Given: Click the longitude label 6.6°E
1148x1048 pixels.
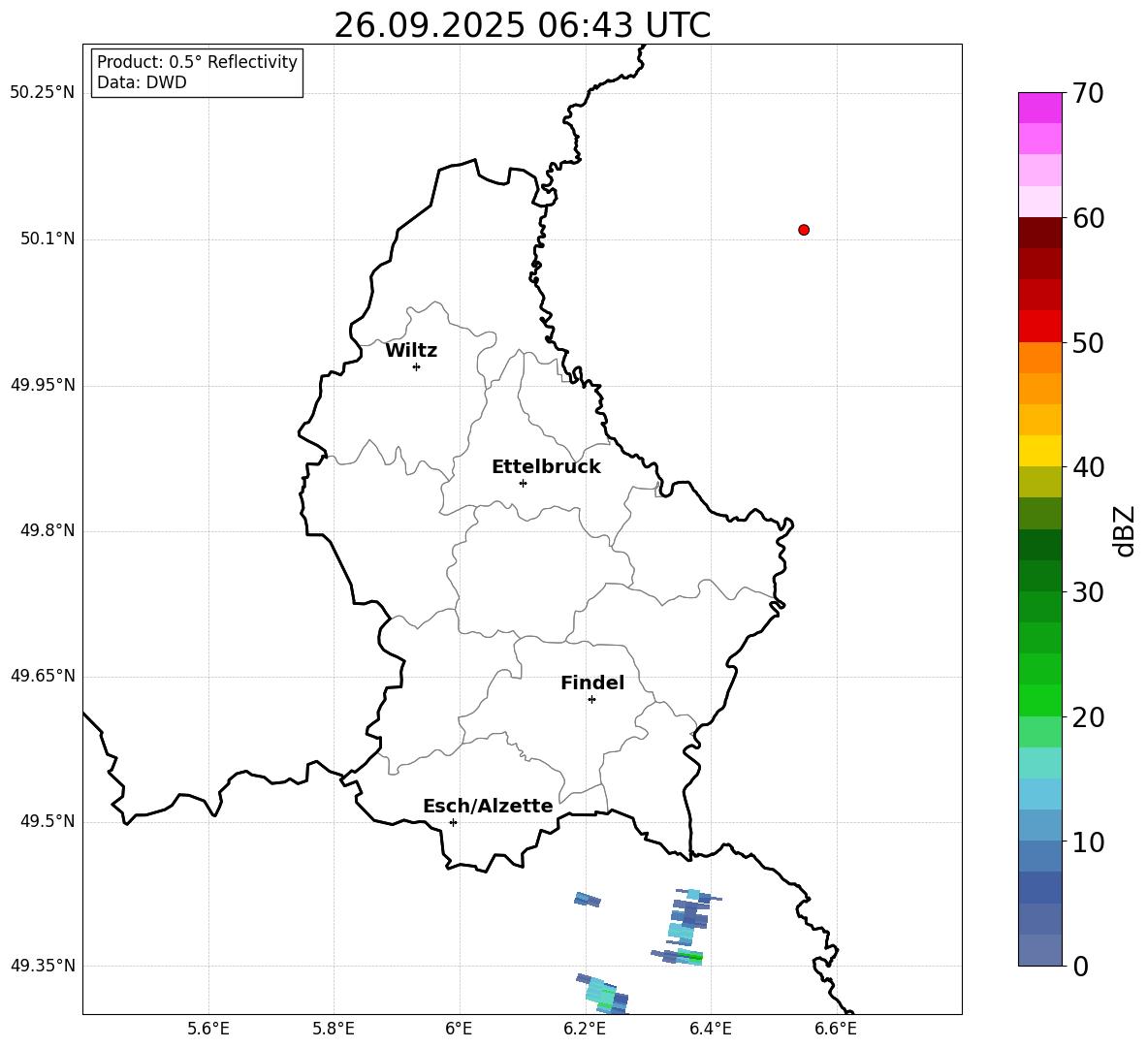Looking at the screenshot, I should pyautogui.click(x=836, y=1029).
